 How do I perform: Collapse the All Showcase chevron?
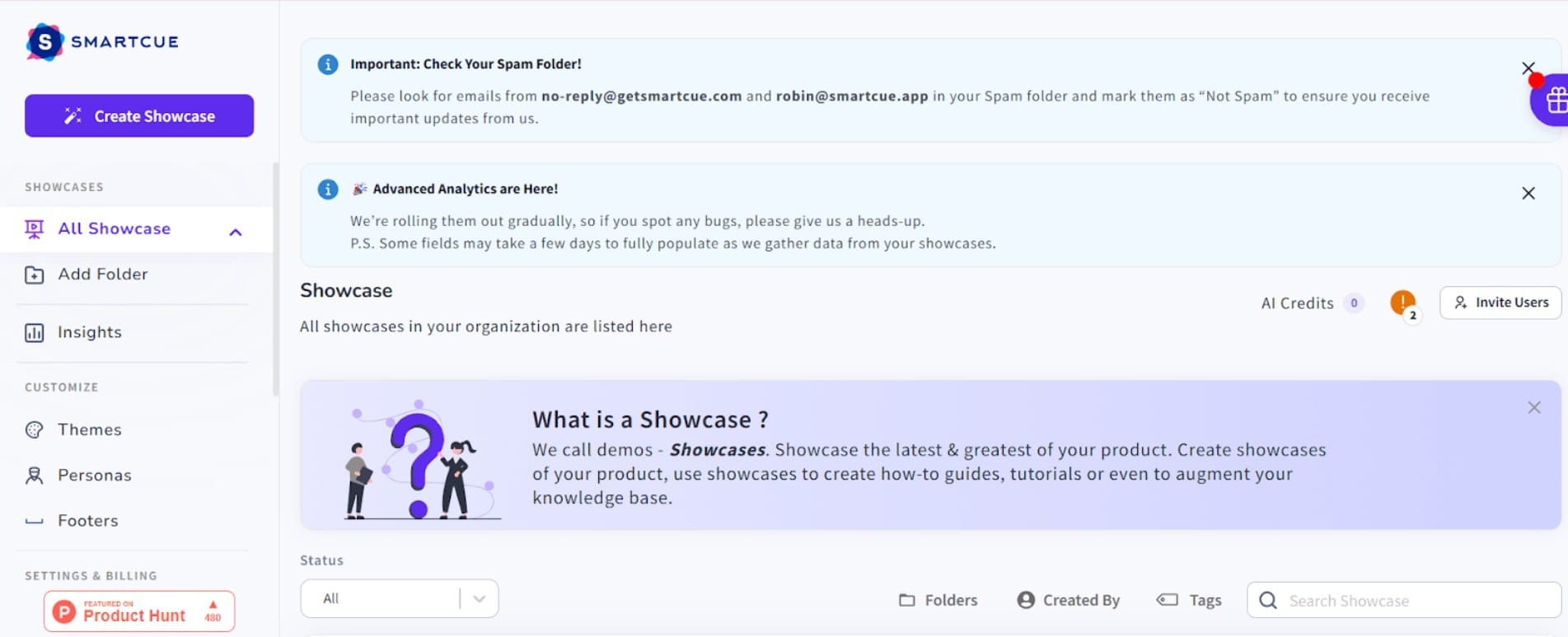tap(236, 232)
